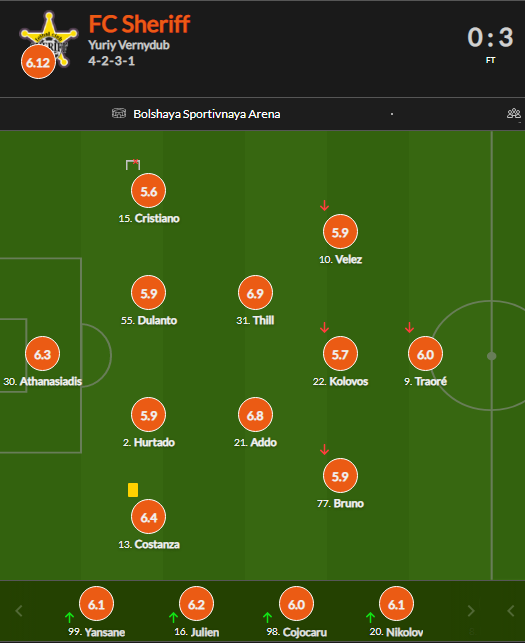Select goalkeeper Athanasiadis's 6.3 rating
This screenshot has height=643, width=525.
point(42,353)
